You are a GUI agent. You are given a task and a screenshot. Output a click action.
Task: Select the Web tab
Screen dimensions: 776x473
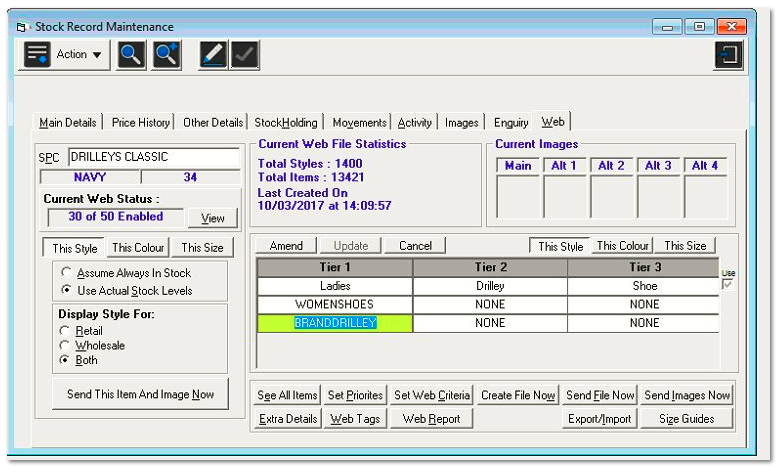pos(552,121)
